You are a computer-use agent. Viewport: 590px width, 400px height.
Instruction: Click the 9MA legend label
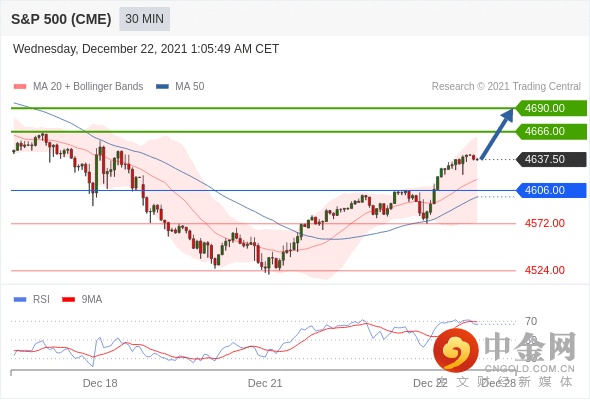click(92, 300)
